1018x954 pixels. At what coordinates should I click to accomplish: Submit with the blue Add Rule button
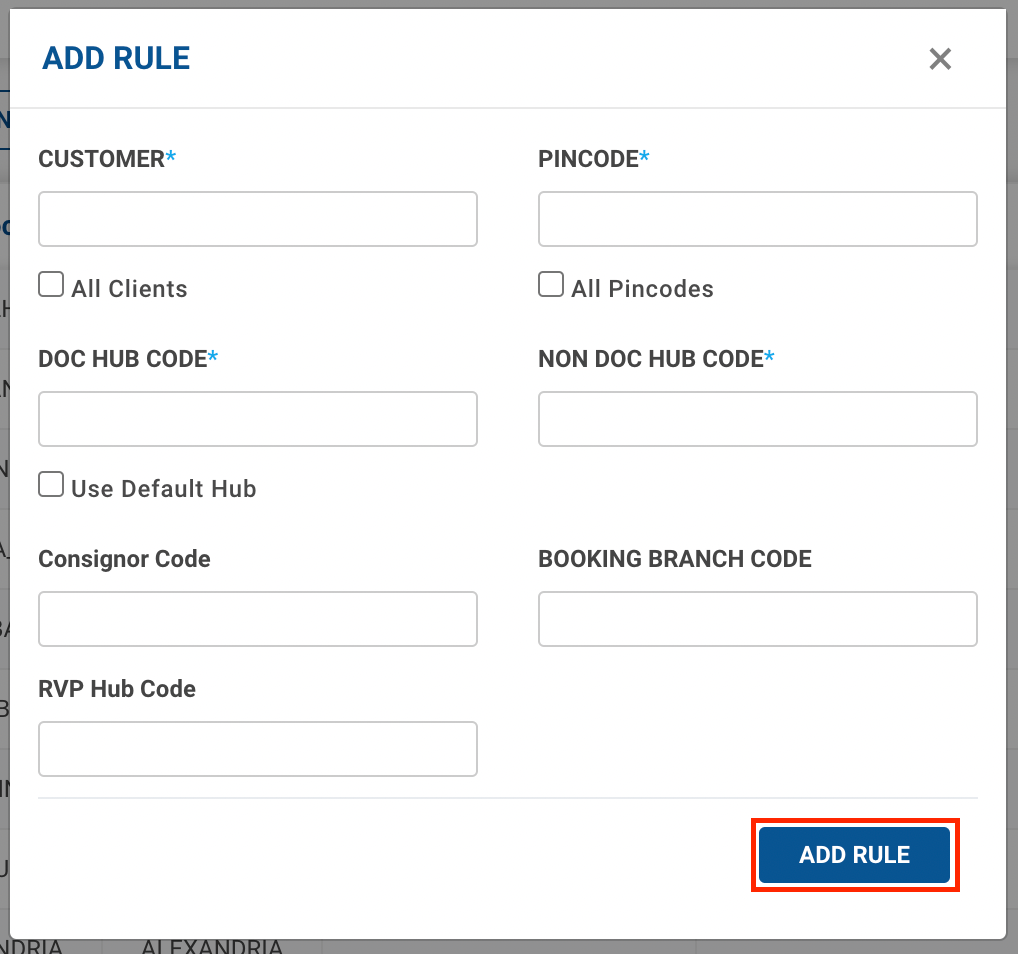[x=854, y=855]
